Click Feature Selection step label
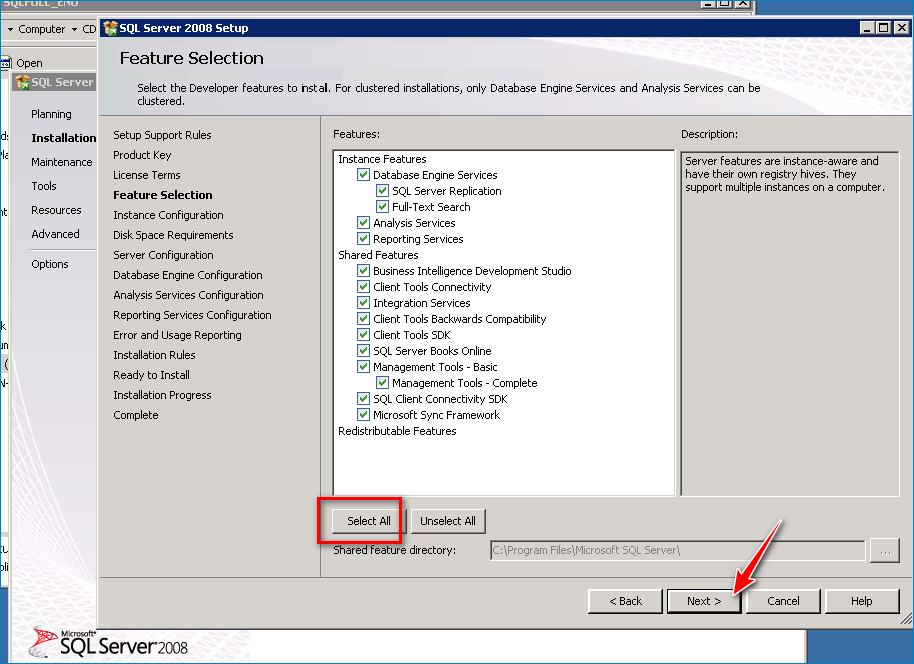 point(163,195)
